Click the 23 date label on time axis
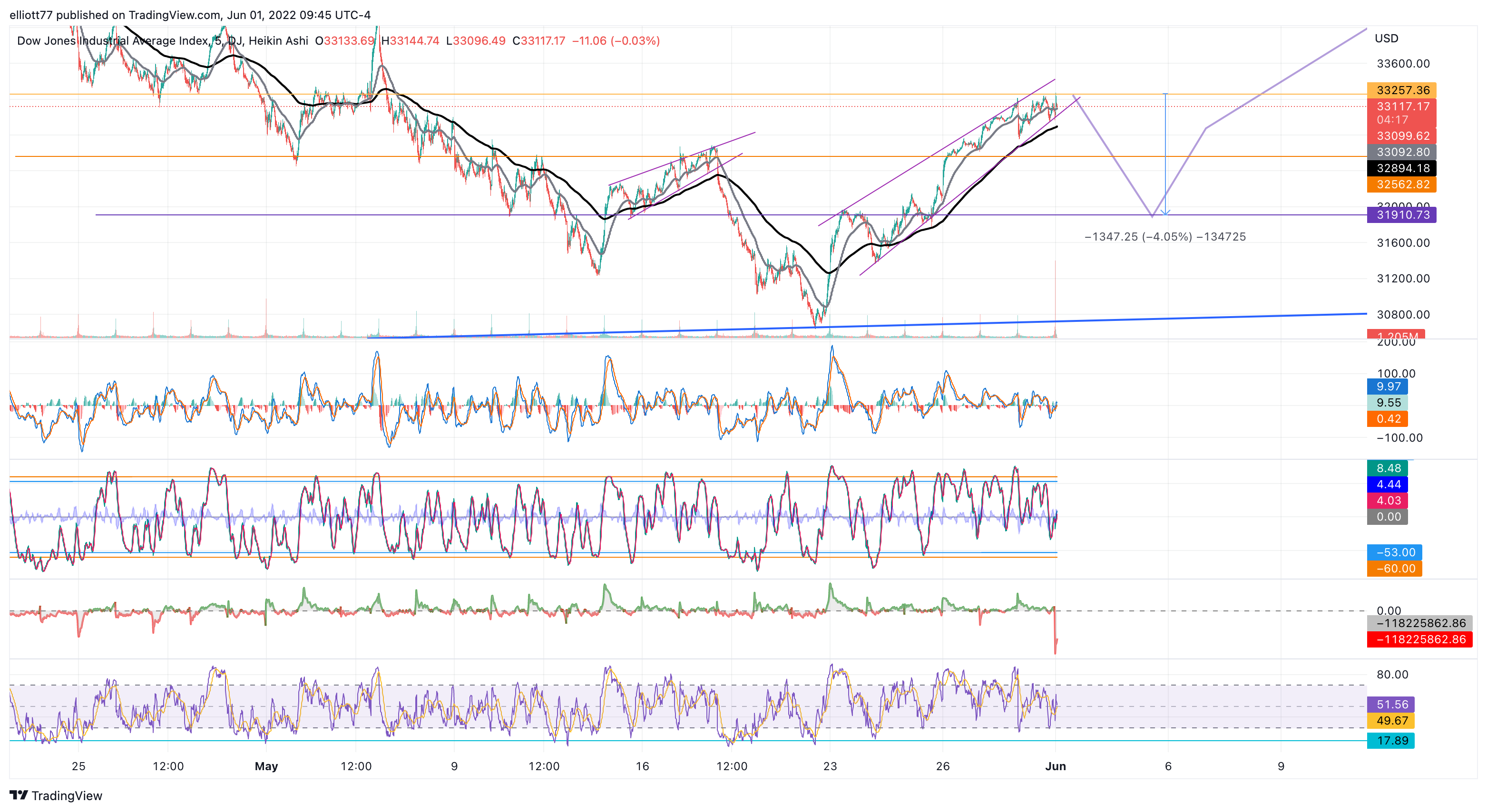Image resolution: width=1487 pixels, height=812 pixels. click(x=830, y=766)
